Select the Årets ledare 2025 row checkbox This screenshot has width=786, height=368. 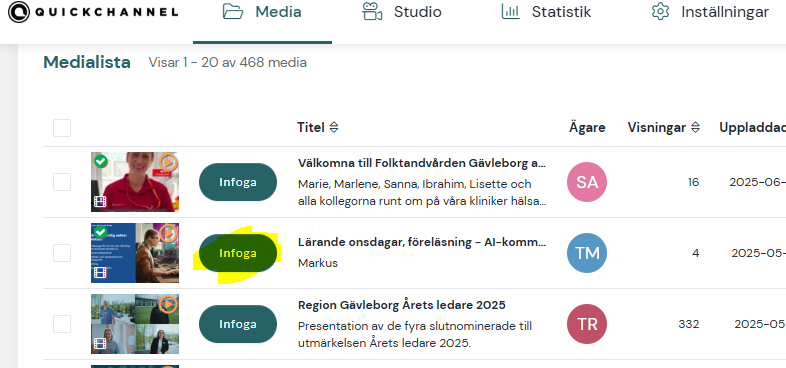pyautogui.click(x=62, y=324)
